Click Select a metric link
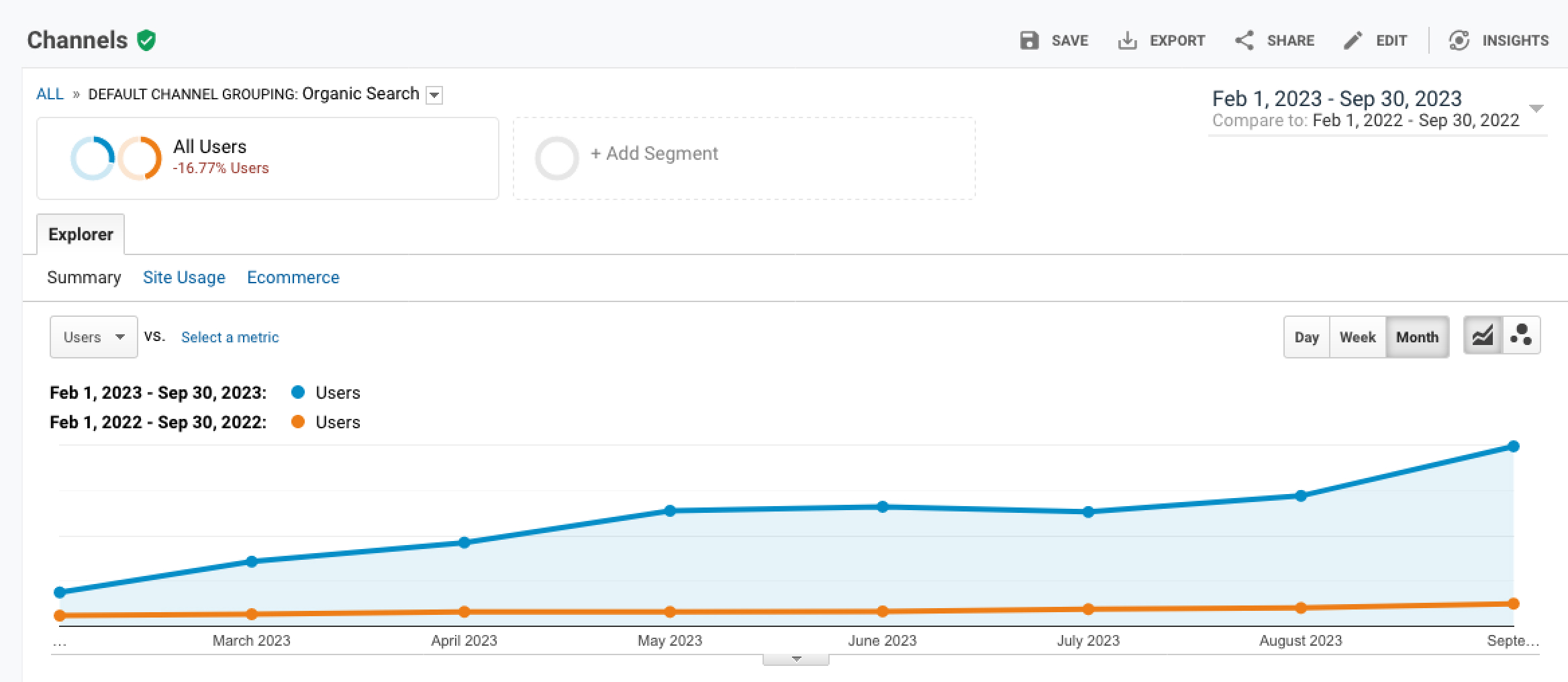Screen dimensions: 1568x682 pyautogui.click(x=230, y=337)
